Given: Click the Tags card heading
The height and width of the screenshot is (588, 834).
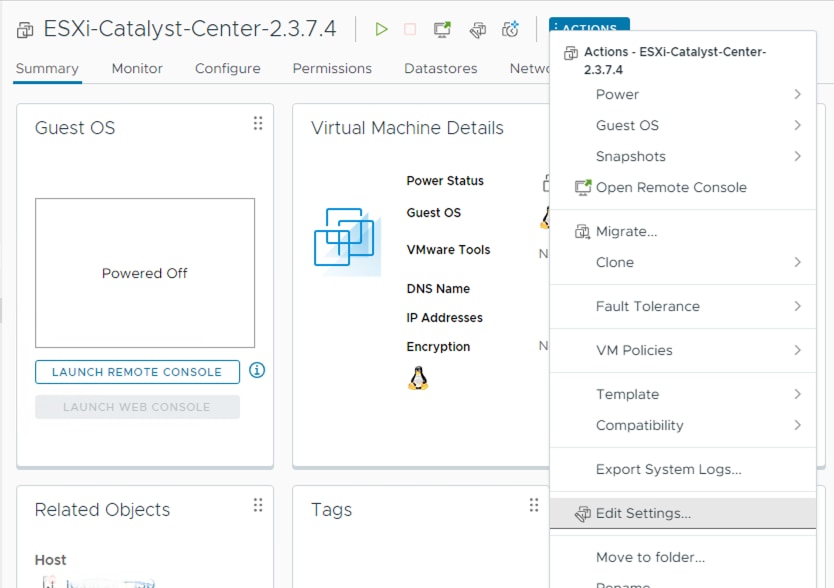Looking at the screenshot, I should 331,510.
